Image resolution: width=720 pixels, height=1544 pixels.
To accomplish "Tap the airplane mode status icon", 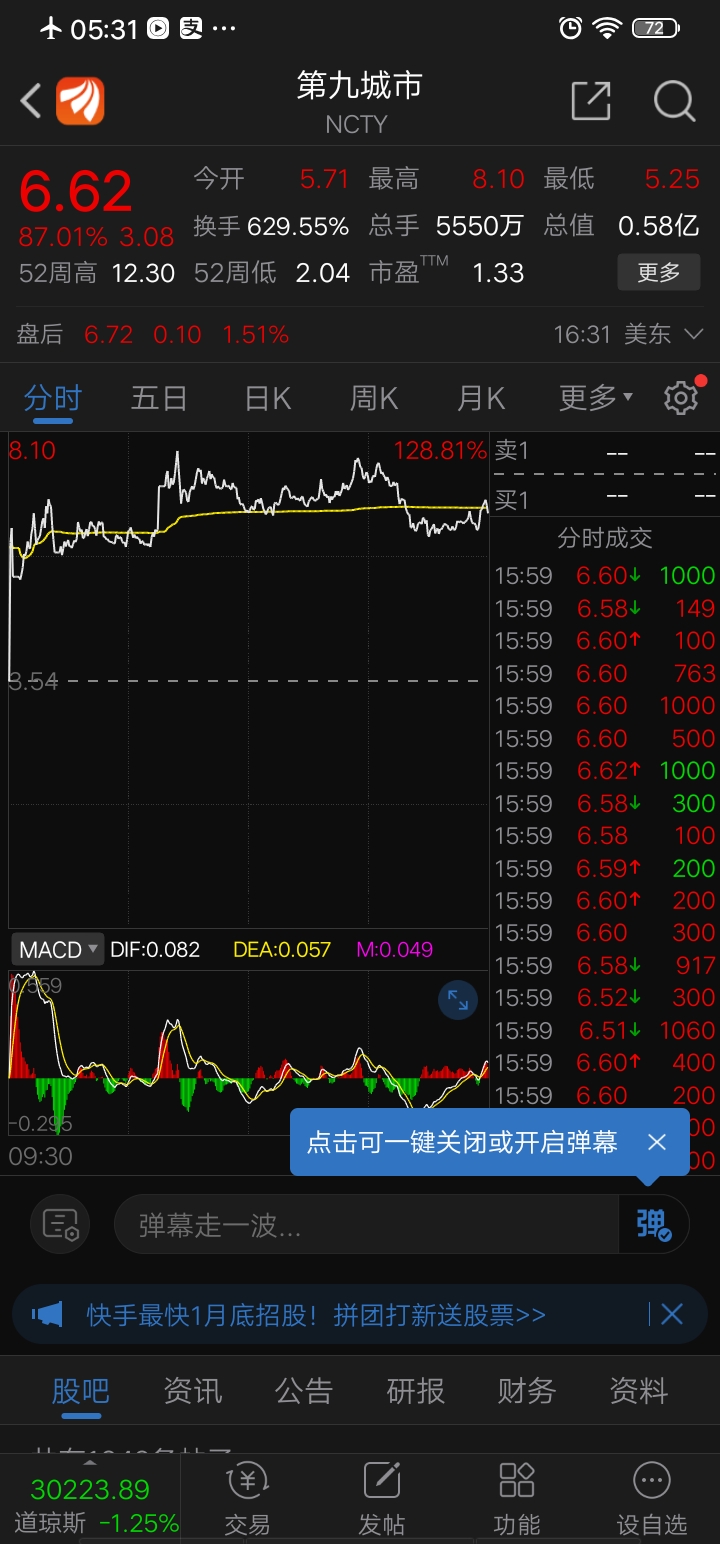I will click(x=51, y=28).
